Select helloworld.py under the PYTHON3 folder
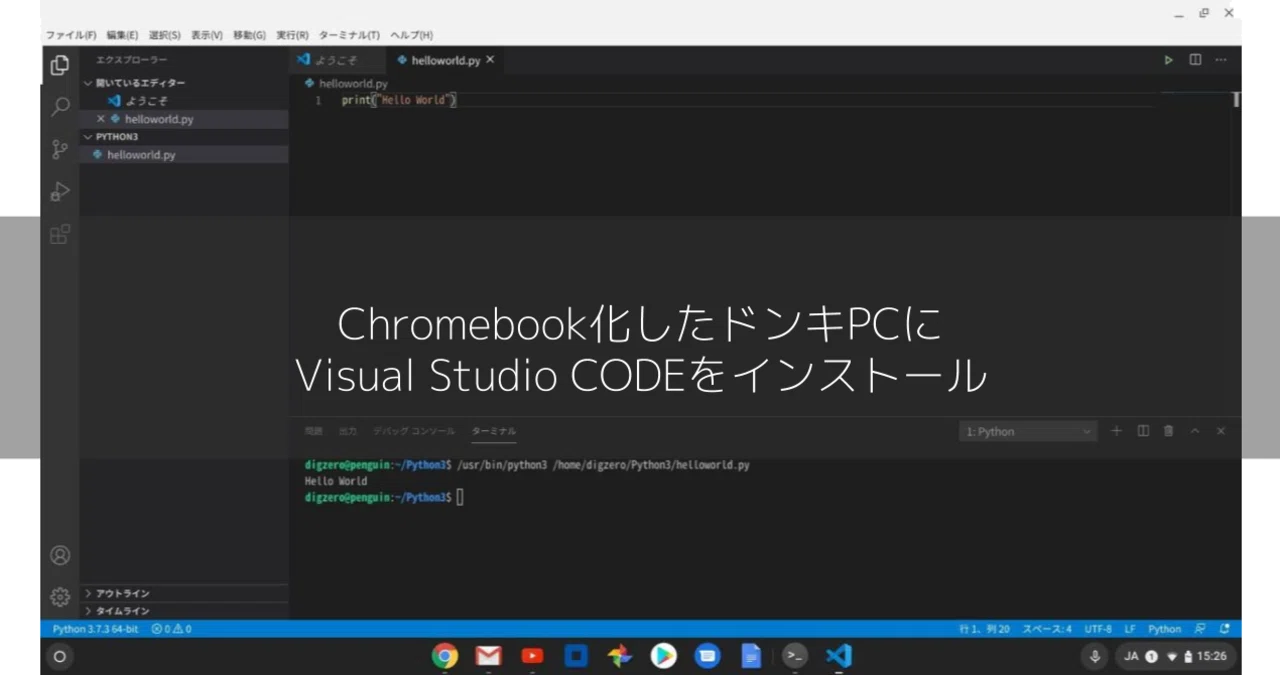Viewport: 1280px width, 675px height. coord(184,155)
